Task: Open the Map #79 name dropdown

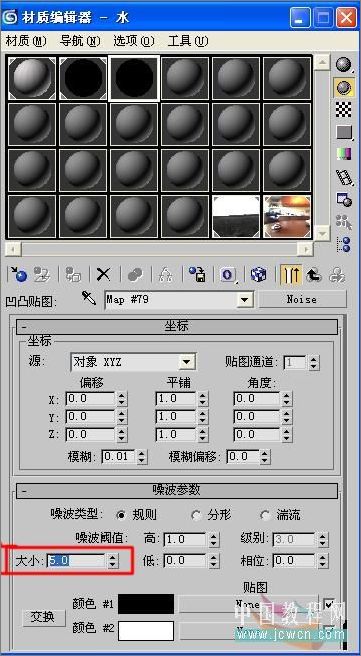Action: click(245, 300)
